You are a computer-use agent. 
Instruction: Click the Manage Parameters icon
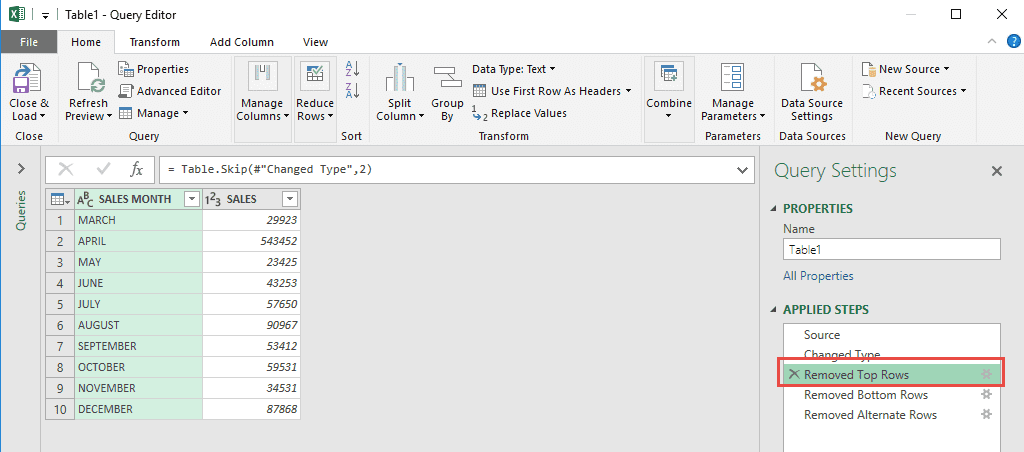(732, 77)
